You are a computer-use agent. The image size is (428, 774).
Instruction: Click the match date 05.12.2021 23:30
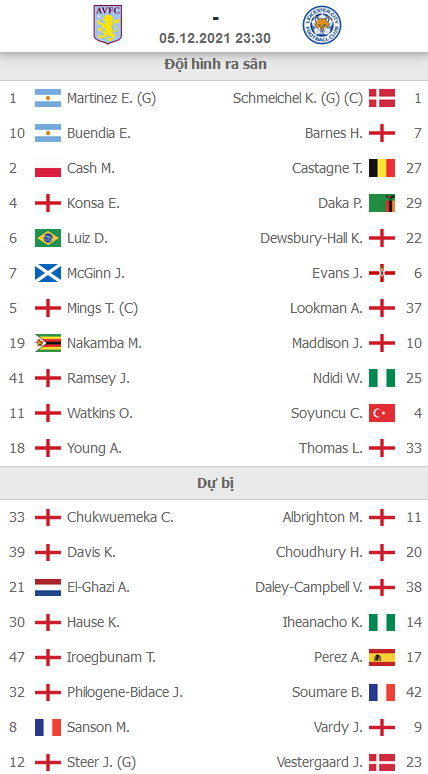tap(215, 39)
